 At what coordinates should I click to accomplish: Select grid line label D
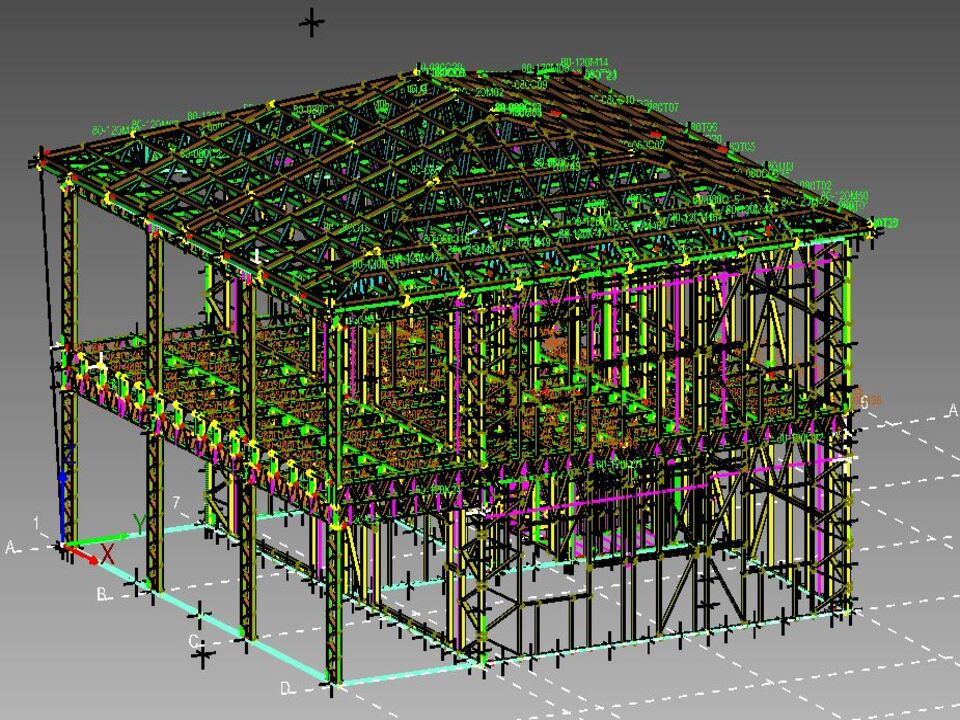(x=285, y=688)
